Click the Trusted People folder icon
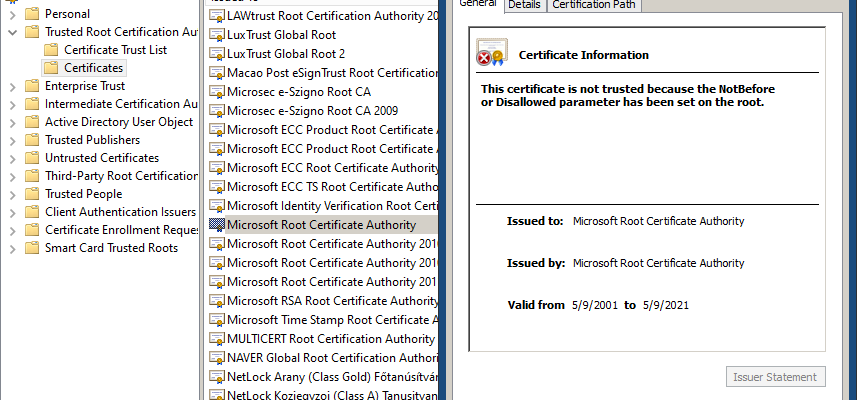This screenshot has width=858, height=400. click(x=33, y=194)
